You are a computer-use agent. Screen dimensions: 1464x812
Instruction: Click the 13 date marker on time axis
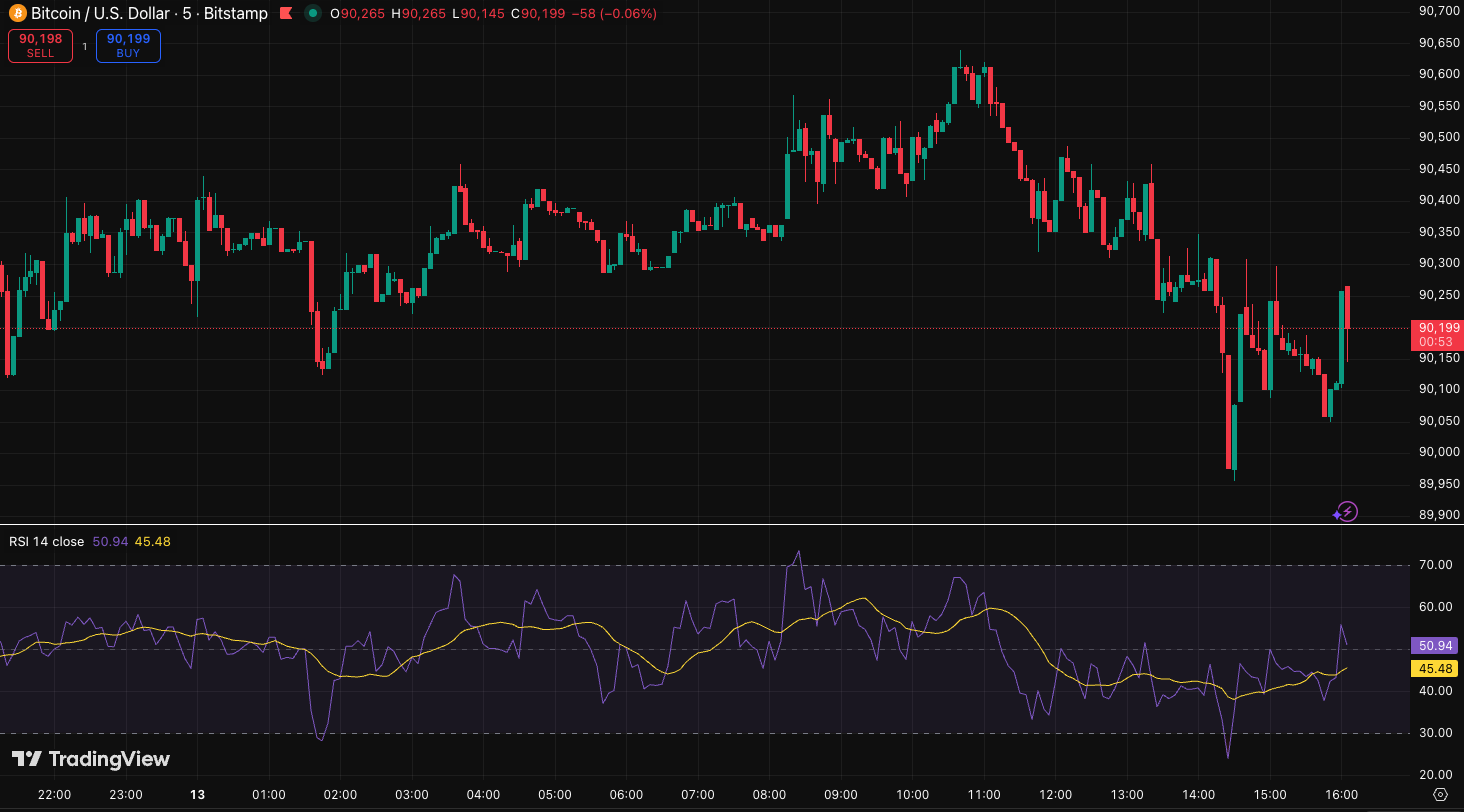(197, 795)
